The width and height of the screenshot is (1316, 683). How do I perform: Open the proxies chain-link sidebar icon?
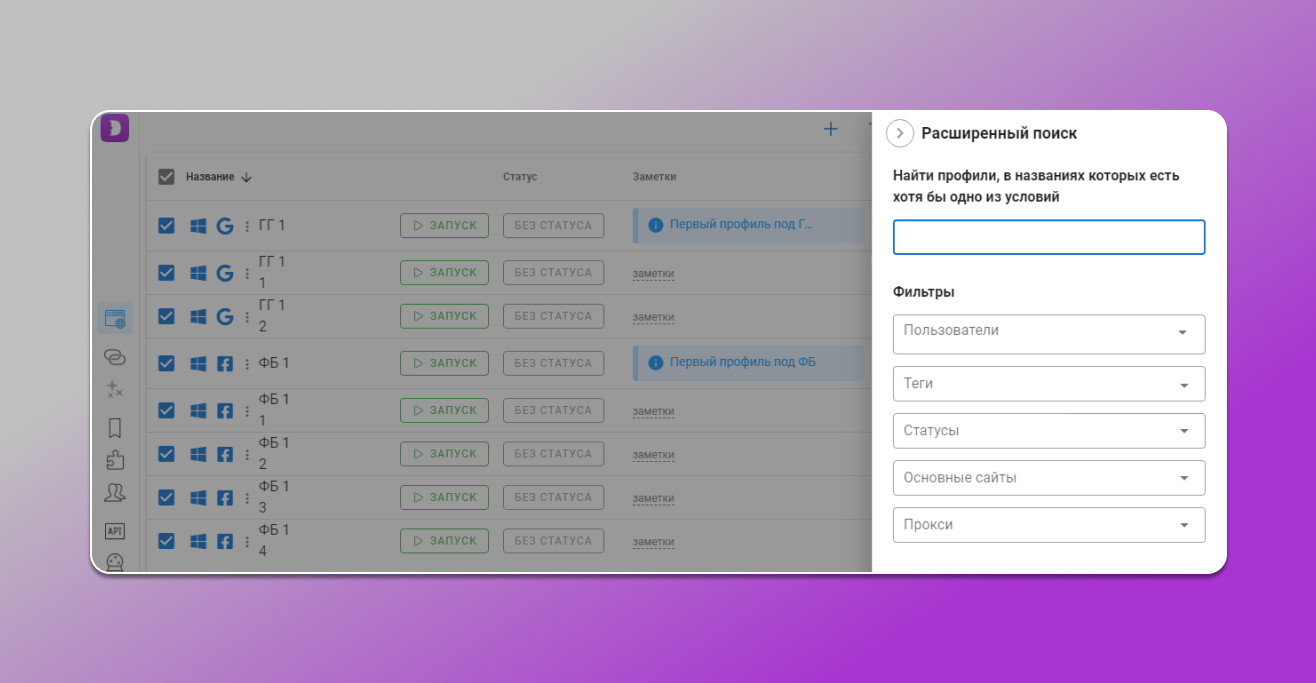pos(115,357)
